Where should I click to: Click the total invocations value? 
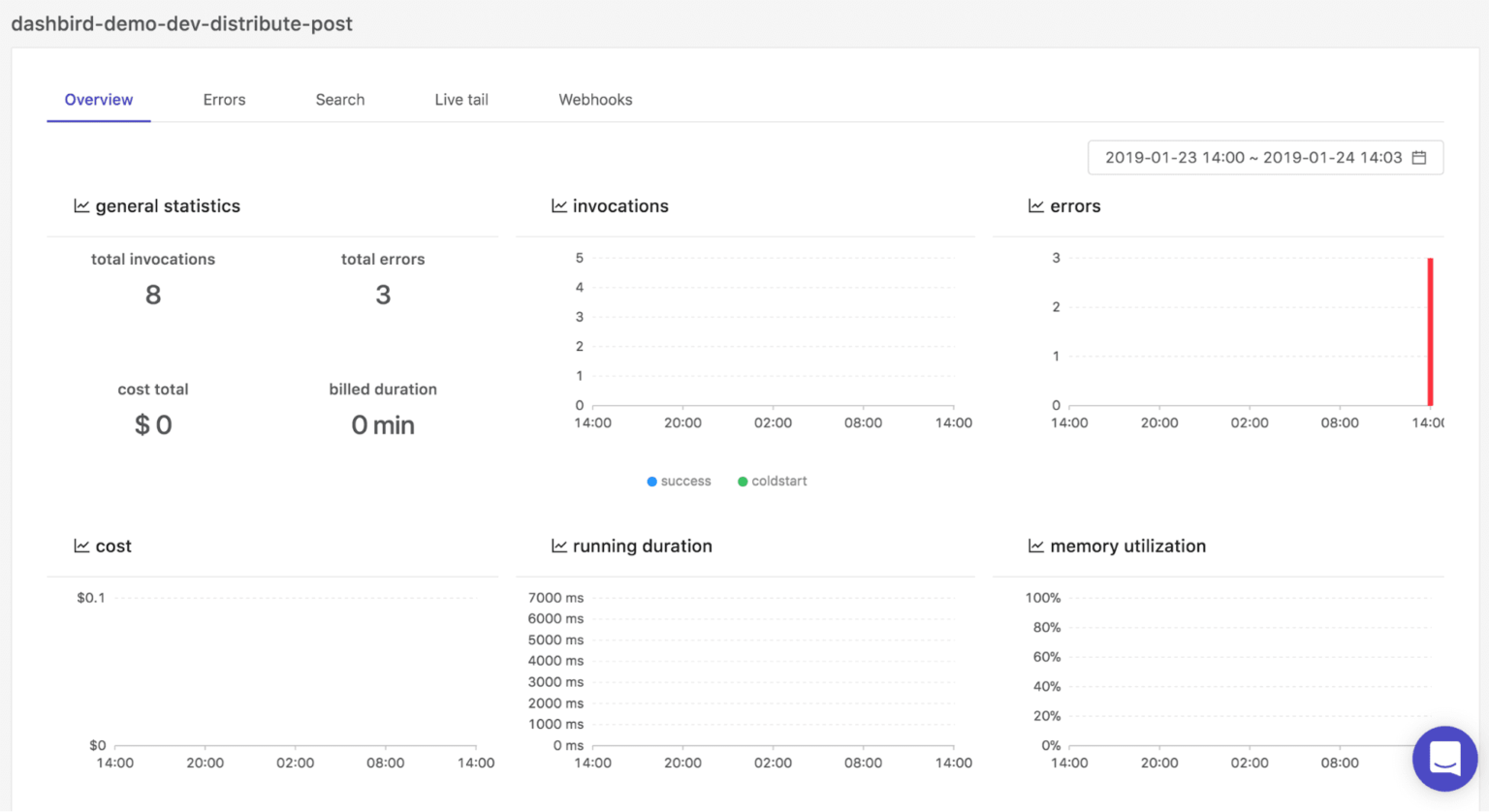click(152, 295)
